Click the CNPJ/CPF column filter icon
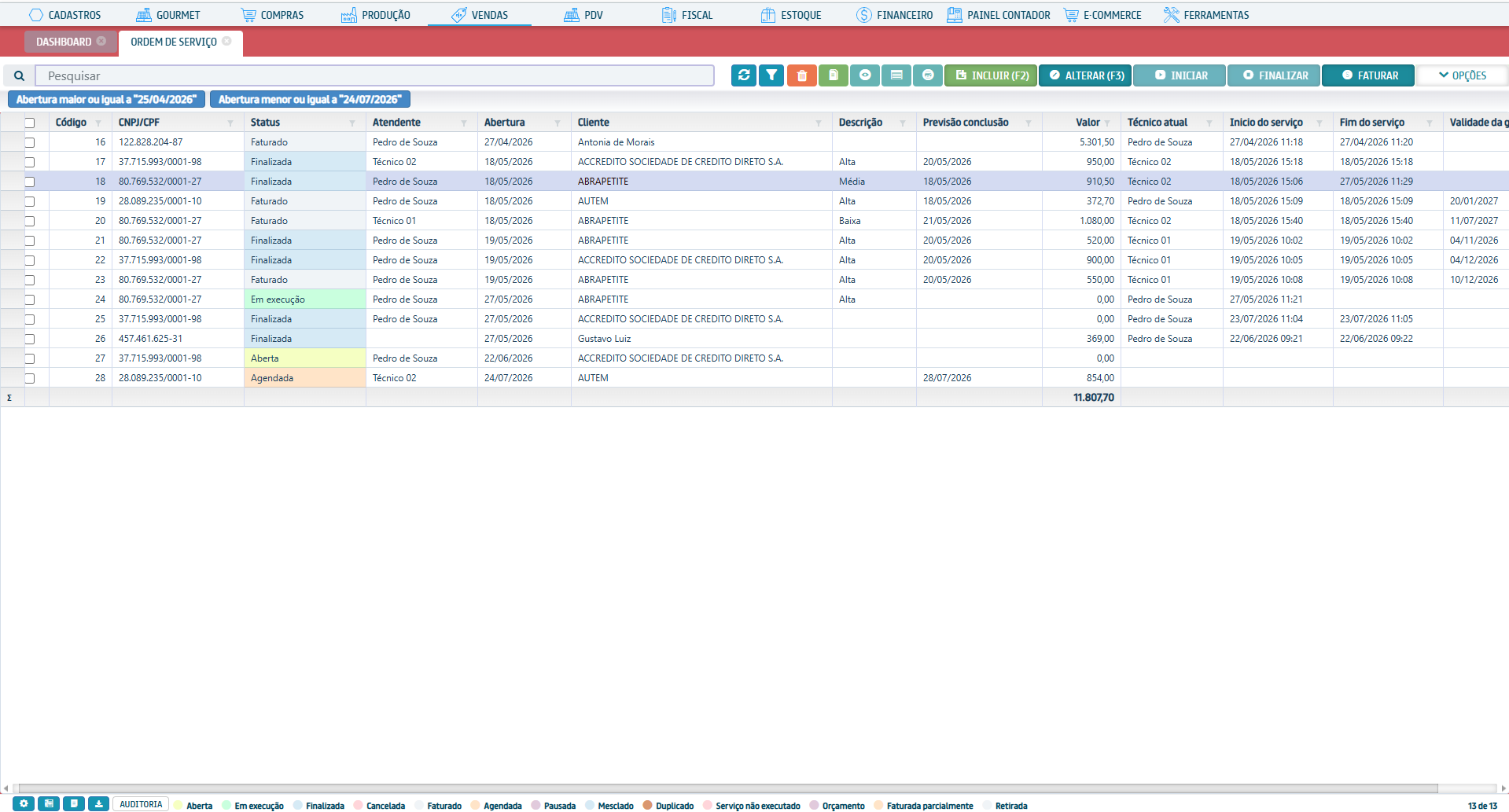 tap(230, 123)
